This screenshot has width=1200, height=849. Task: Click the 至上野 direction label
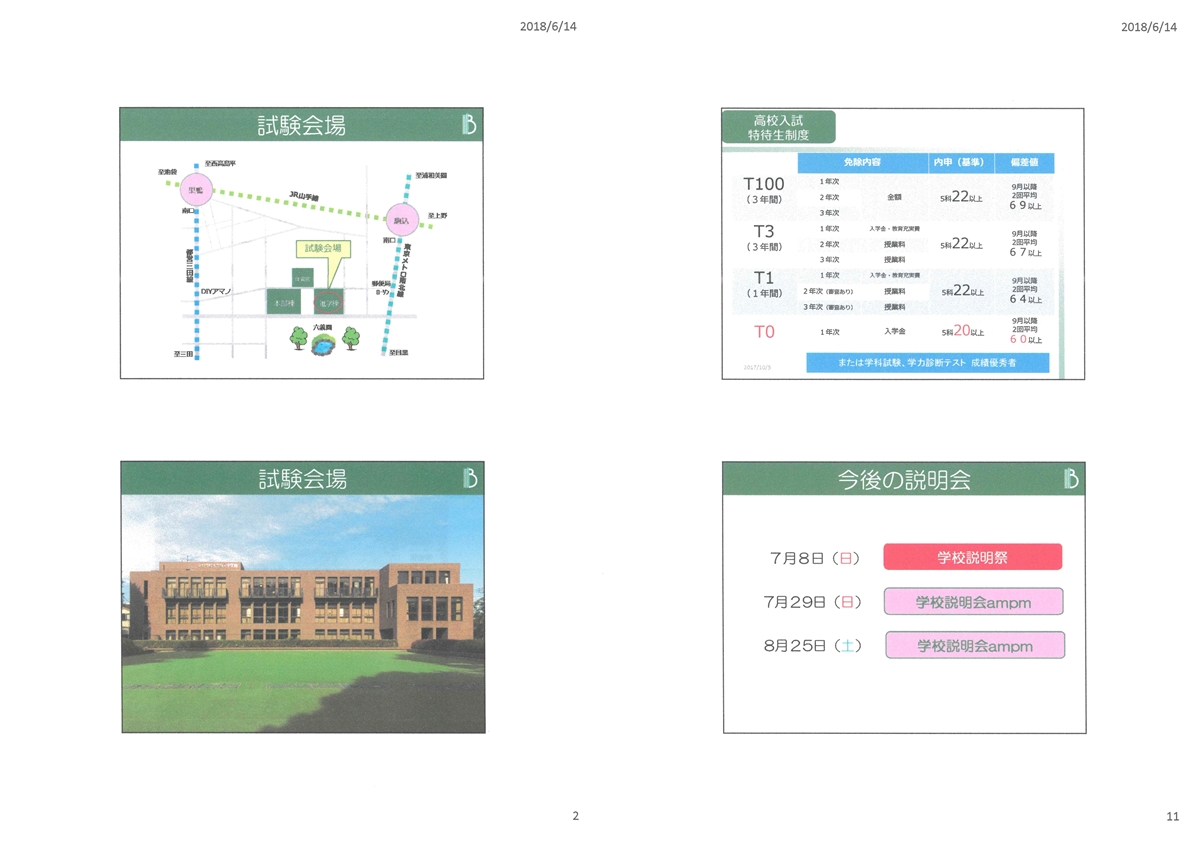pos(437,215)
